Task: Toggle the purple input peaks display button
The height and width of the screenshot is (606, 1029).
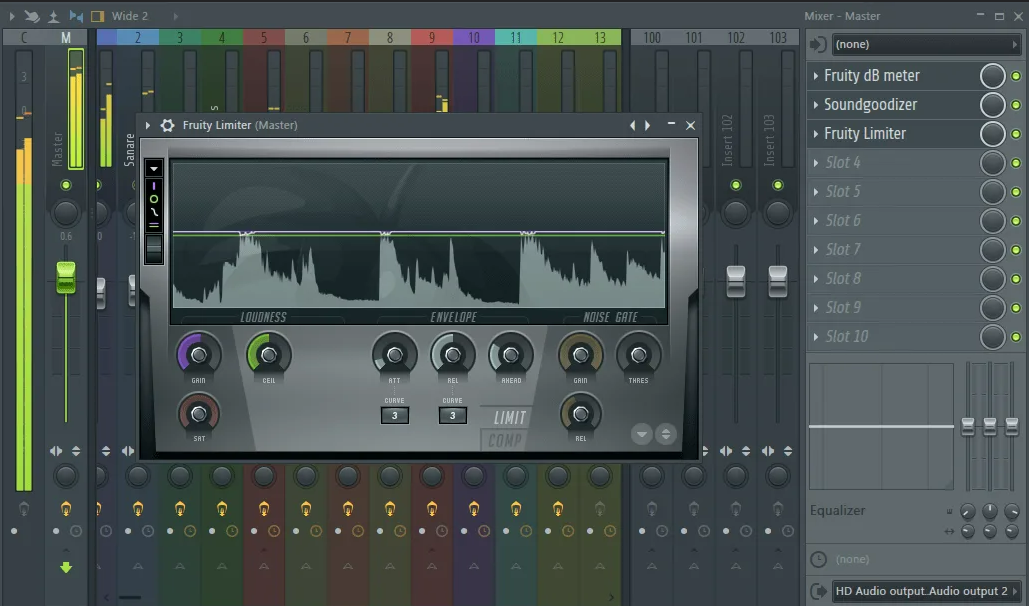Action: pyautogui.click(x=154, y=186)
